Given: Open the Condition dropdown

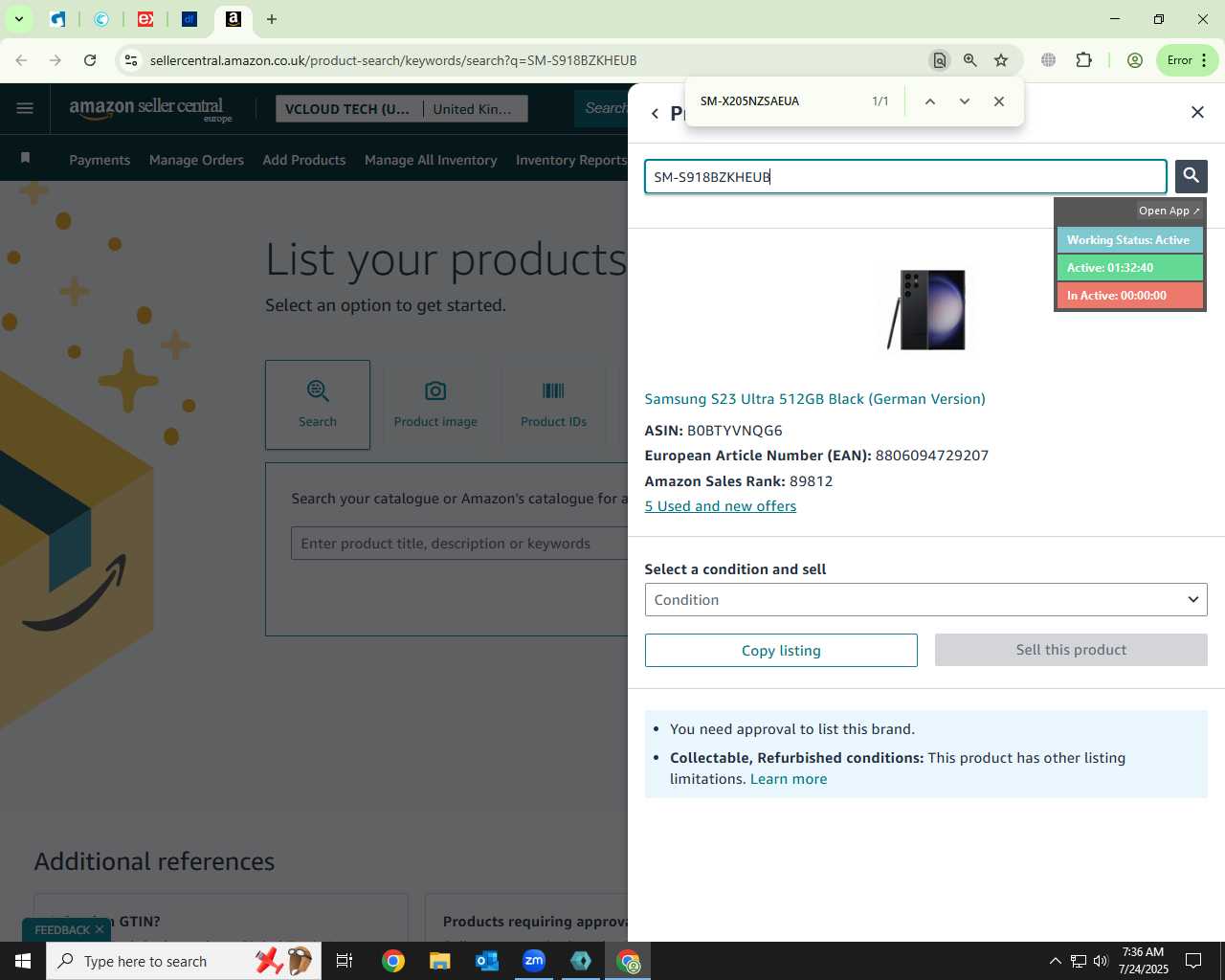Looking at the screenshot, I should tap(925, 600).
